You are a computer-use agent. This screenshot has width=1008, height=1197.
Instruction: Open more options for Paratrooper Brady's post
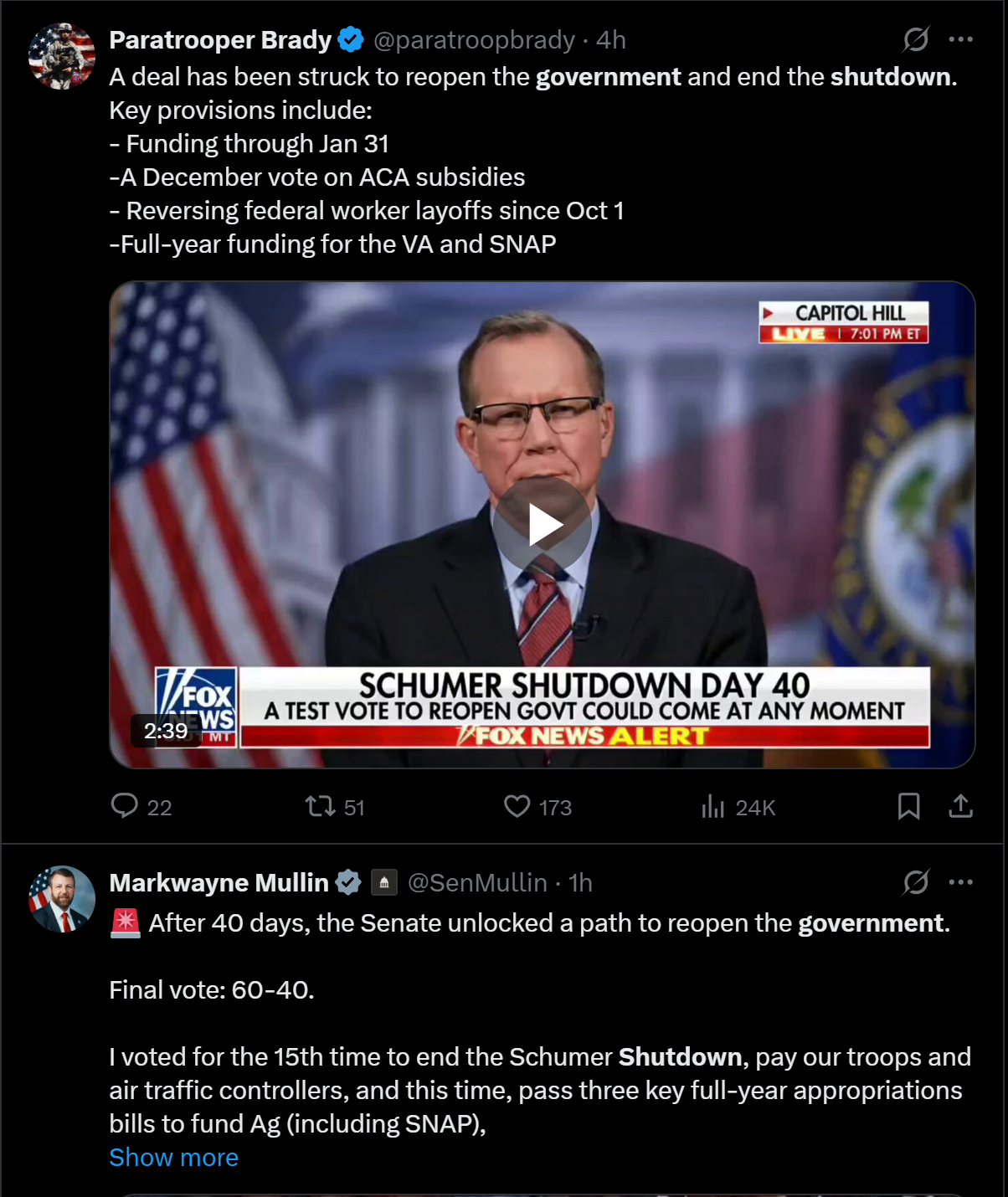pos(960,39)
